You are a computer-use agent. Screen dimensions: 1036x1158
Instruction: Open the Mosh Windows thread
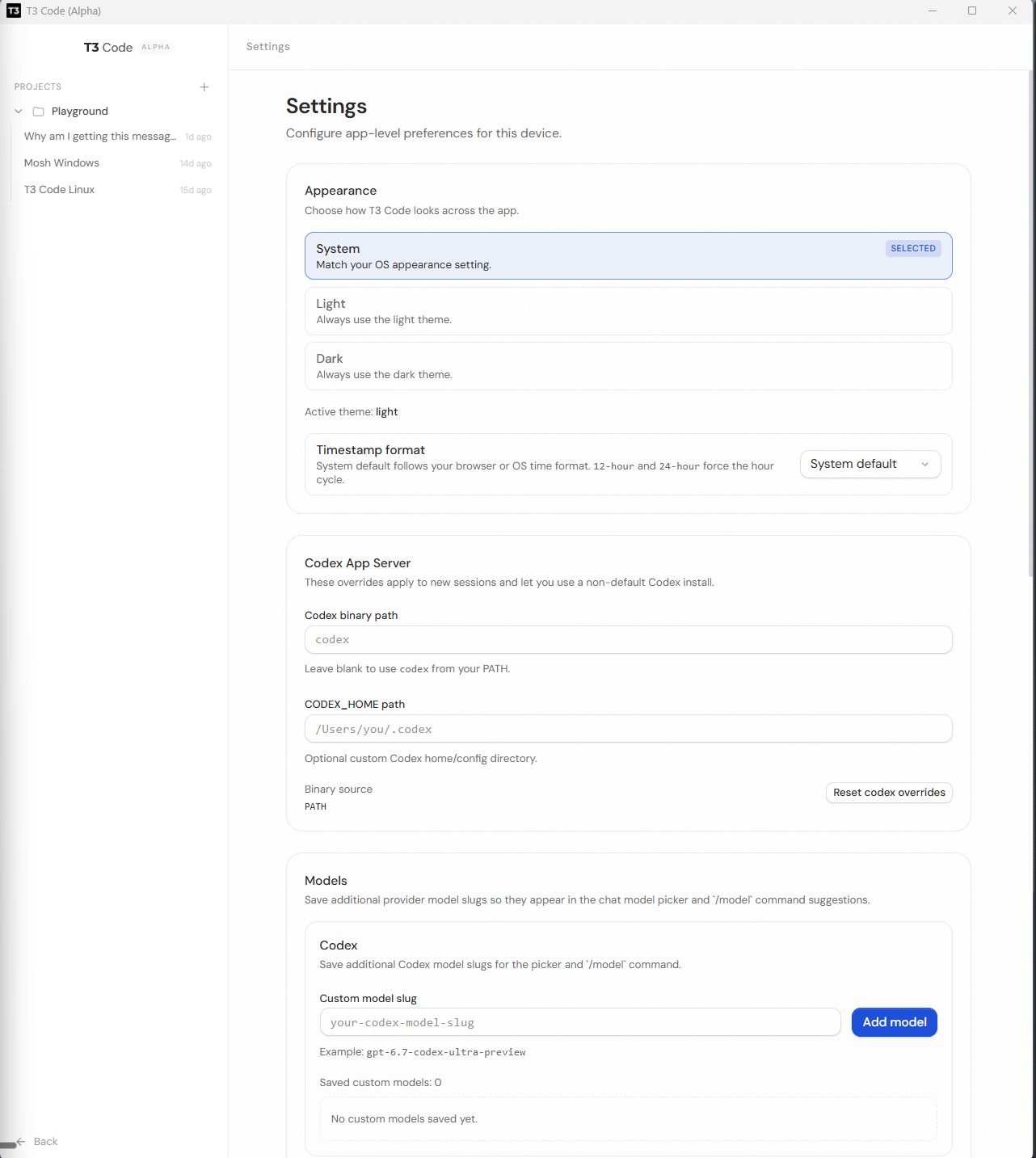pyautogui.click(x=61, y=163)
